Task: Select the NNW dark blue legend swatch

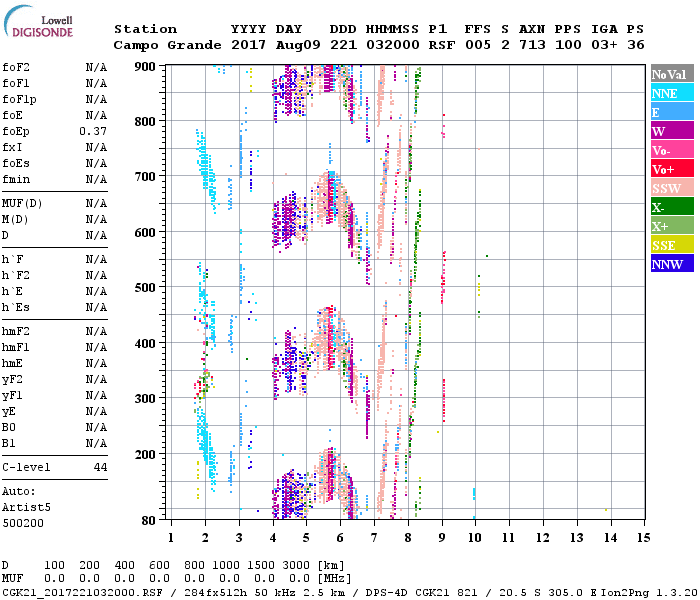Action: pyautogui.click(x=671, y=264)
